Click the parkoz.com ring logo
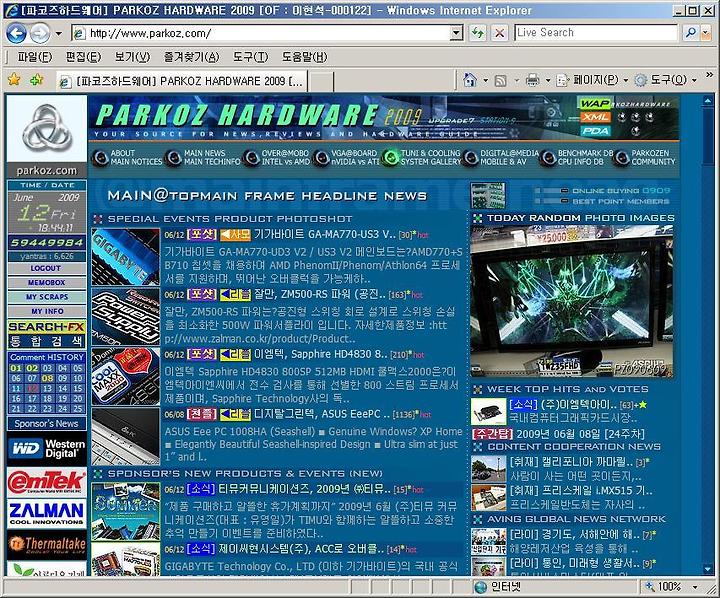 coord(47,129)
